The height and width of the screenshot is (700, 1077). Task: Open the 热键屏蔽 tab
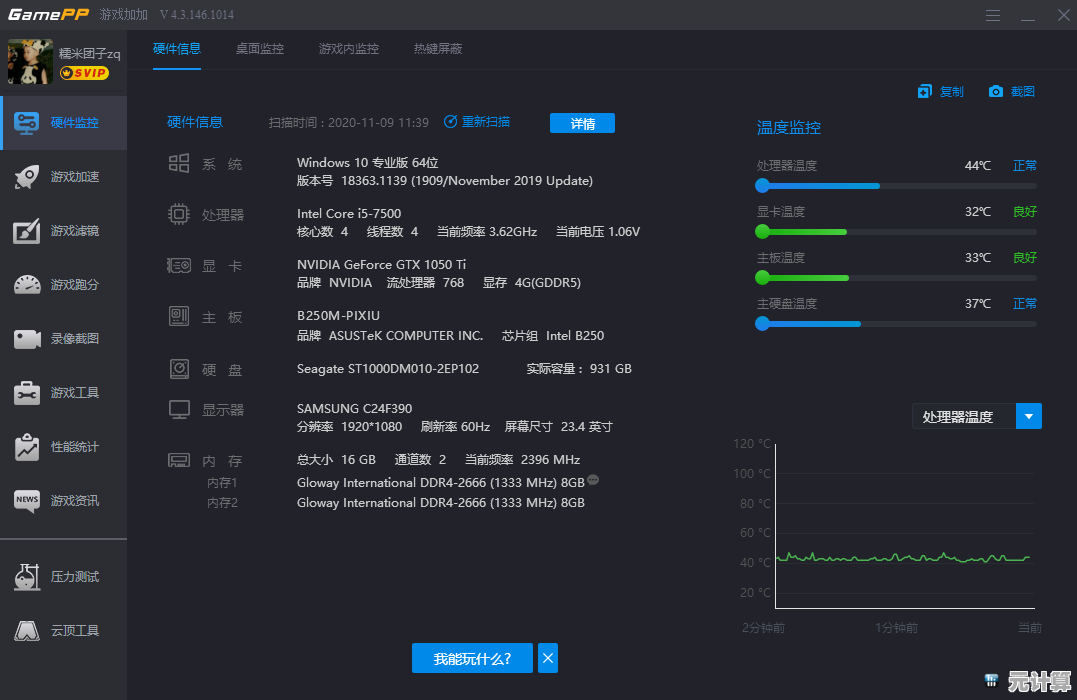(x=438, y=49)
